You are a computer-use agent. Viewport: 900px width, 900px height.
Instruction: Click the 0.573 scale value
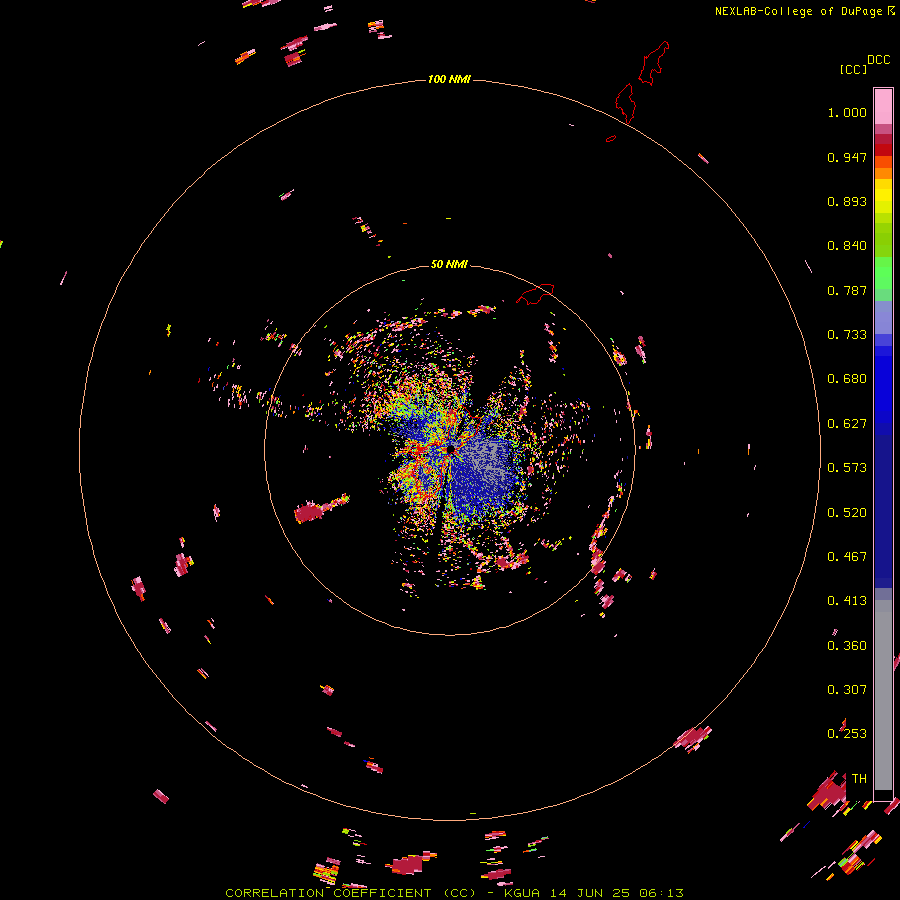point(847,468)
